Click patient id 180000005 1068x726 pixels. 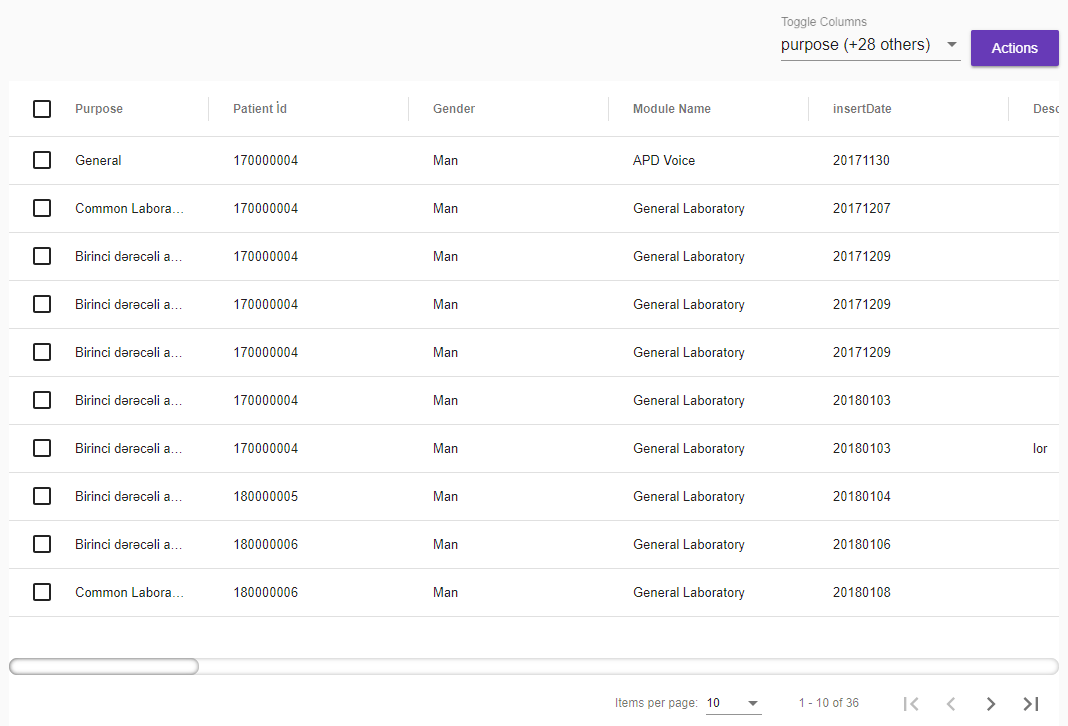click(x=266, y=496)
